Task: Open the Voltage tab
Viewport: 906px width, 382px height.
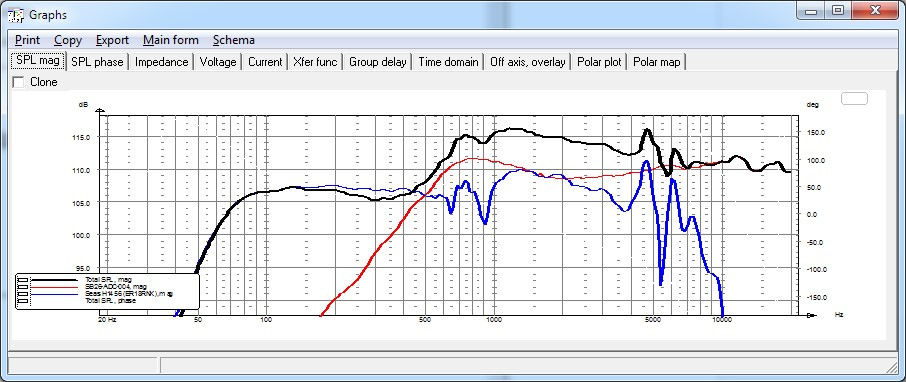Action: point(218,62)
